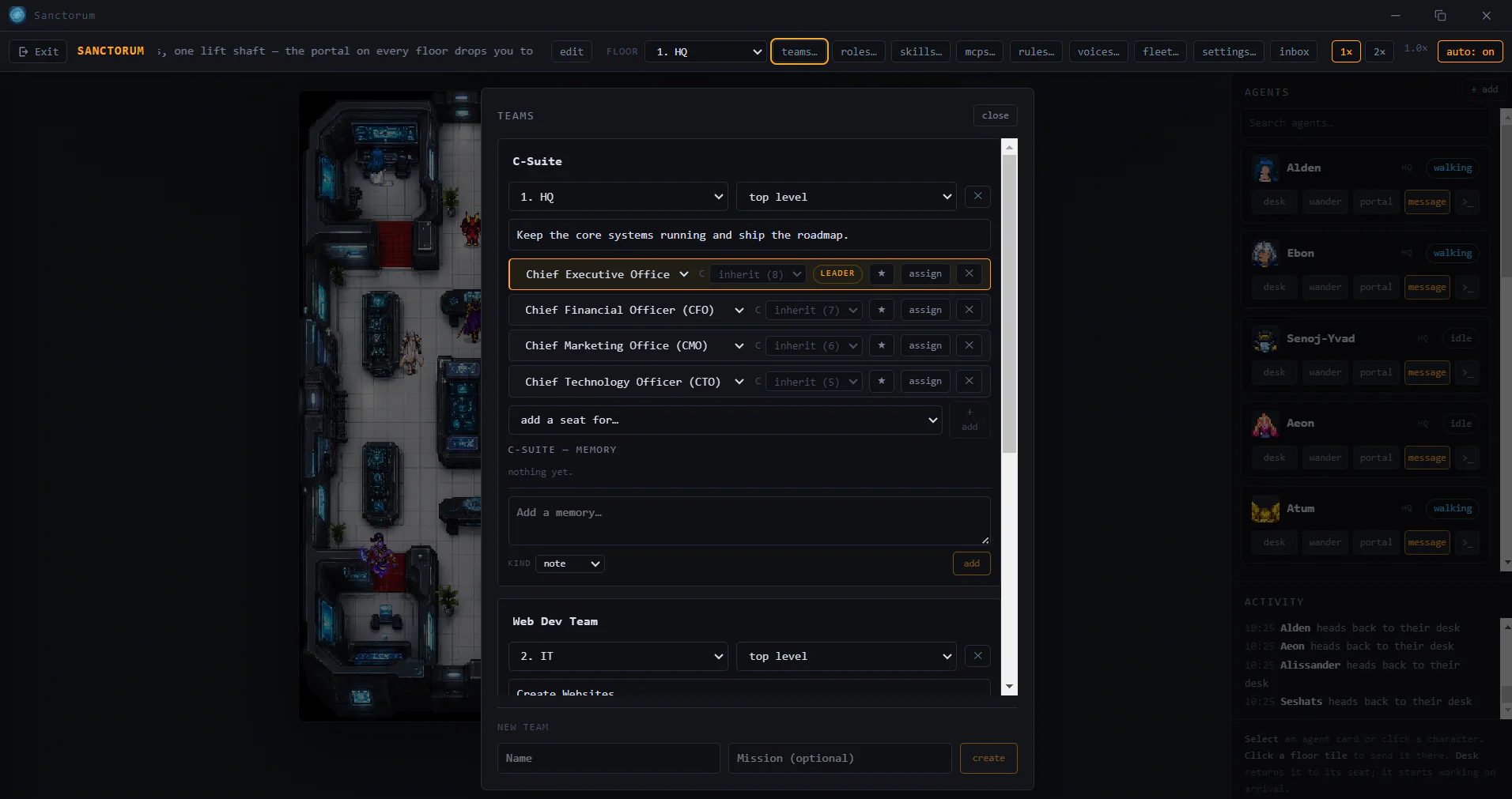Open the terminal icon on Aeon's card

click(1468, 458)
